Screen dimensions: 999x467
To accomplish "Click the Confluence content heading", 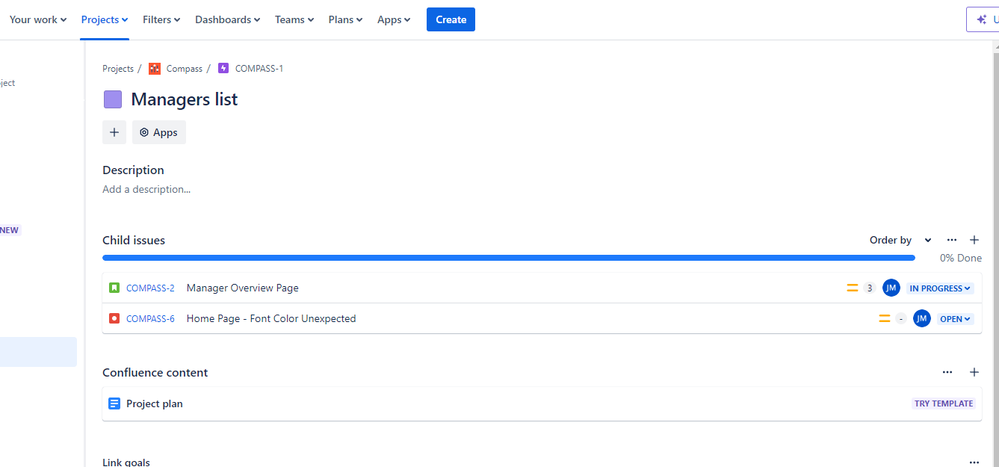I will point(155,373).
